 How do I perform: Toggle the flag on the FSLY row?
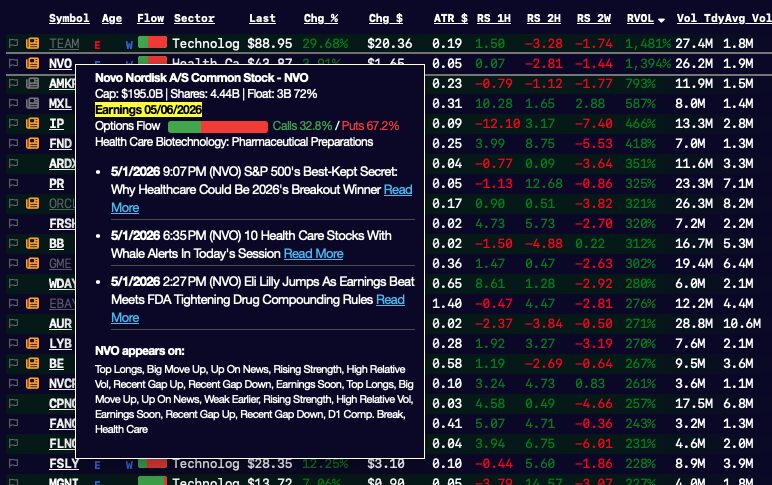point(13,463)
